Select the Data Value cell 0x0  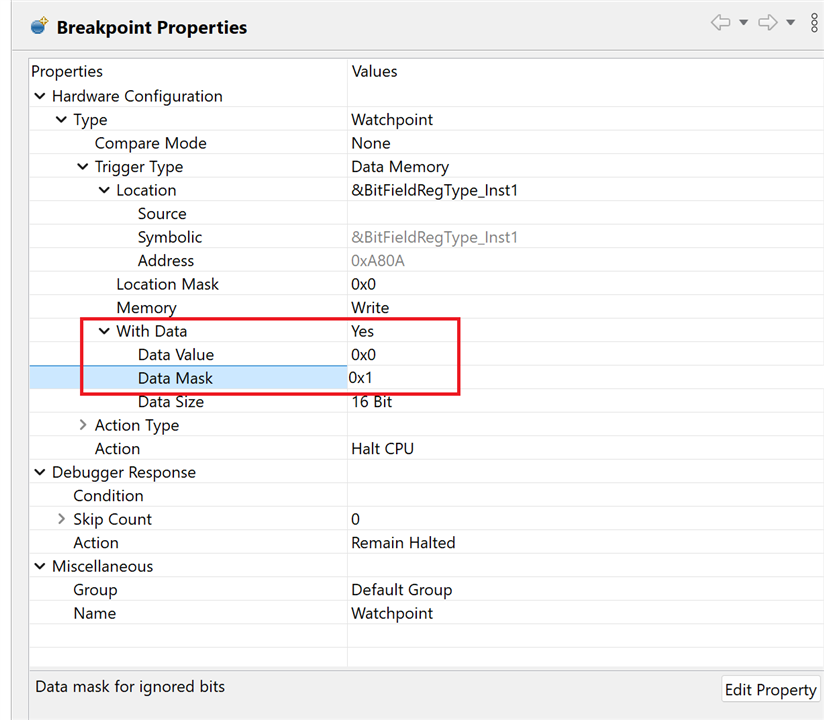(364, 355)
